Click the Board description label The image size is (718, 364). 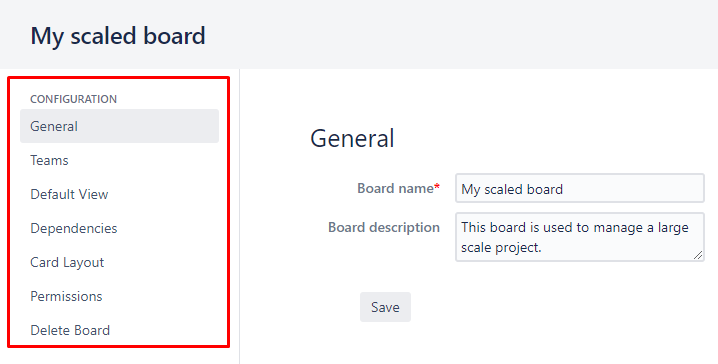point(384,228)
